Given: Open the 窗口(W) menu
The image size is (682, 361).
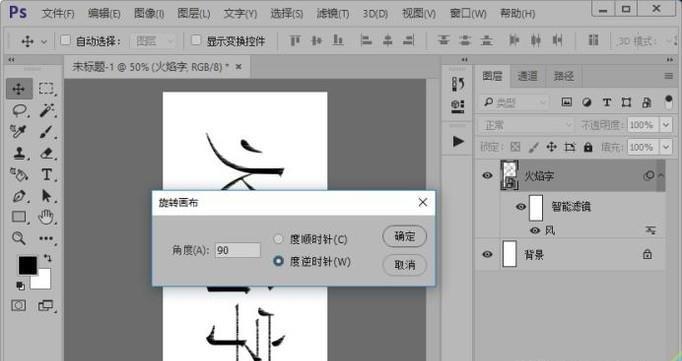Looking at the screenshot, I should (468, 14).
